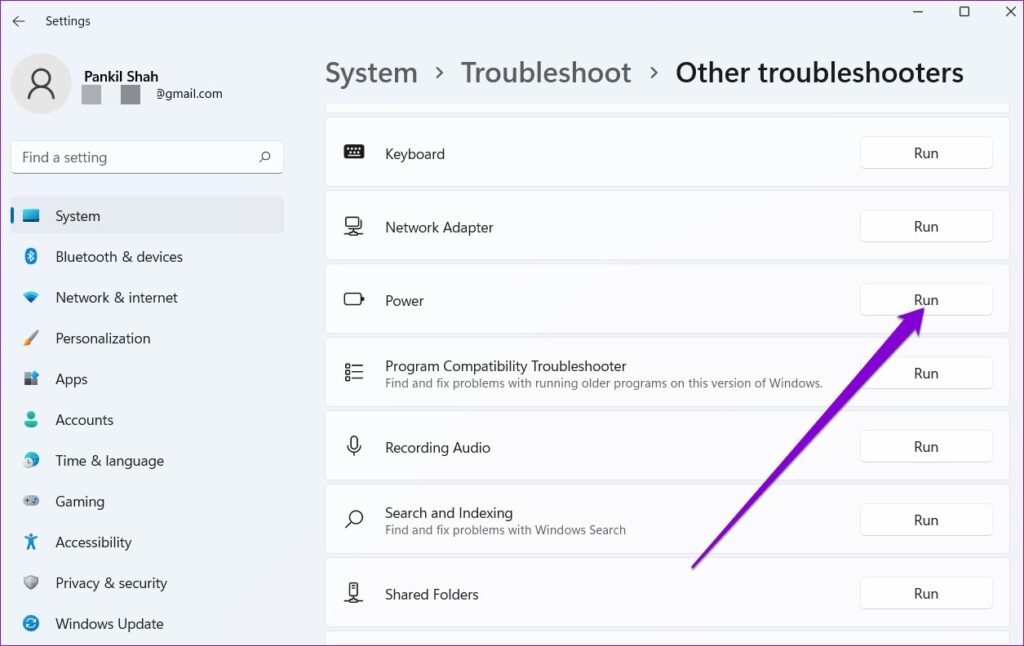Image resolution: width=1024 pixels, height=646 pixels.
Task: Click the Pankil Shah profile avatar
Action: [41, 84]
